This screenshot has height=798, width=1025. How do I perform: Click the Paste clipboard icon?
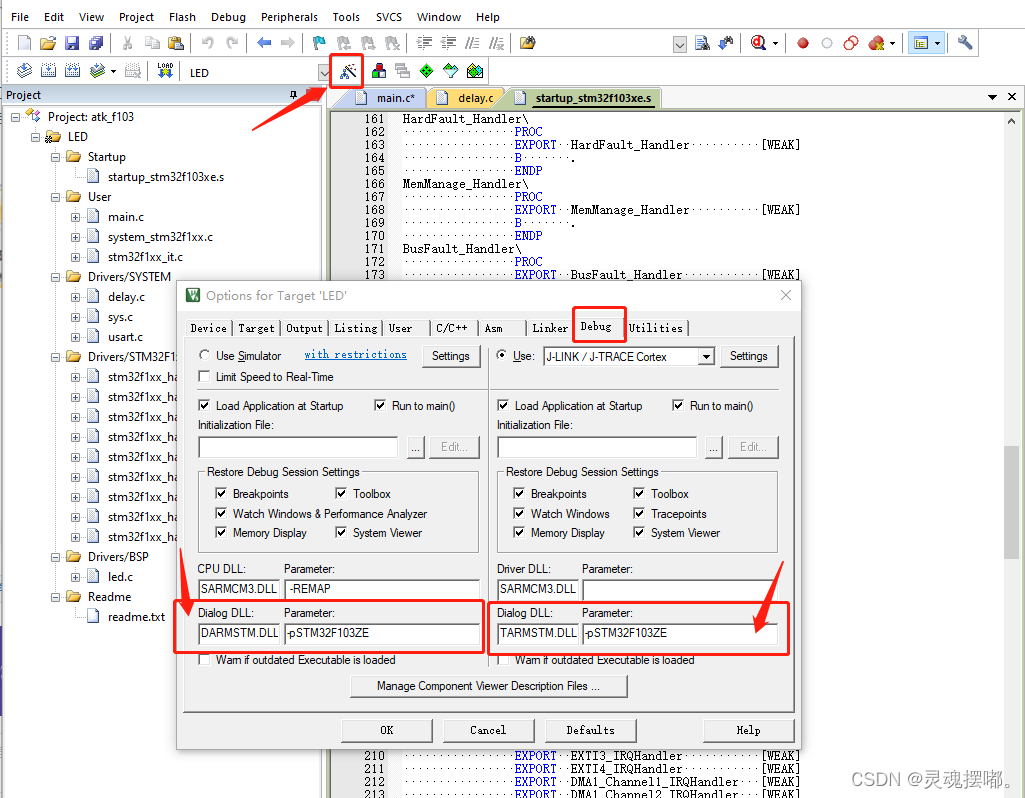click(176, 43)
